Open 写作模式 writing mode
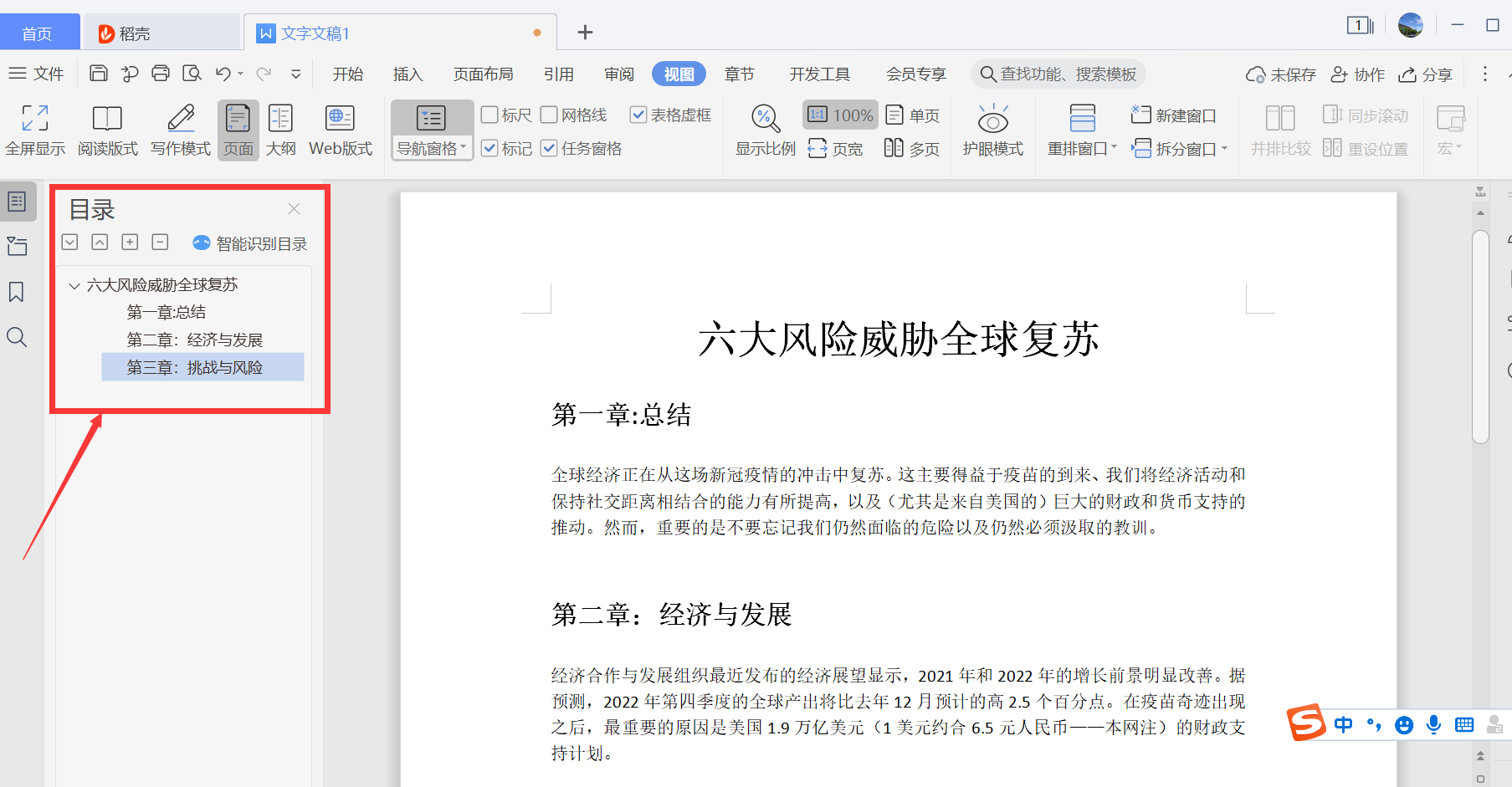This screenshot has width=1512, height=787. (179, 130)
